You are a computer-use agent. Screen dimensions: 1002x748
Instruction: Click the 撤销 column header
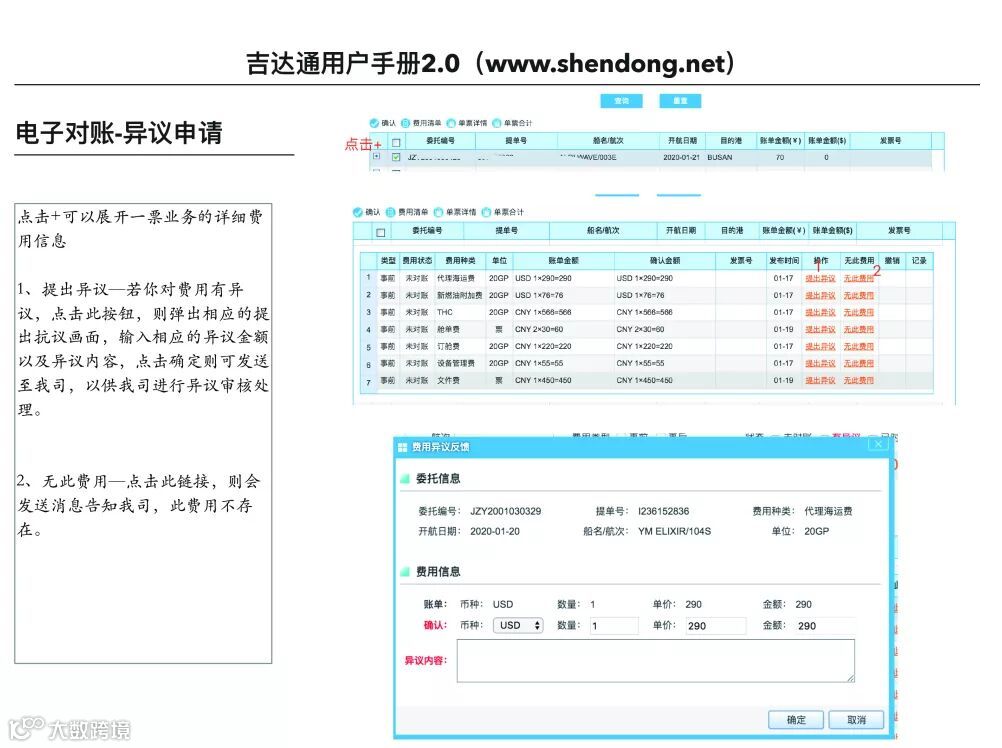pyautogui.click(x=892, y=261)
